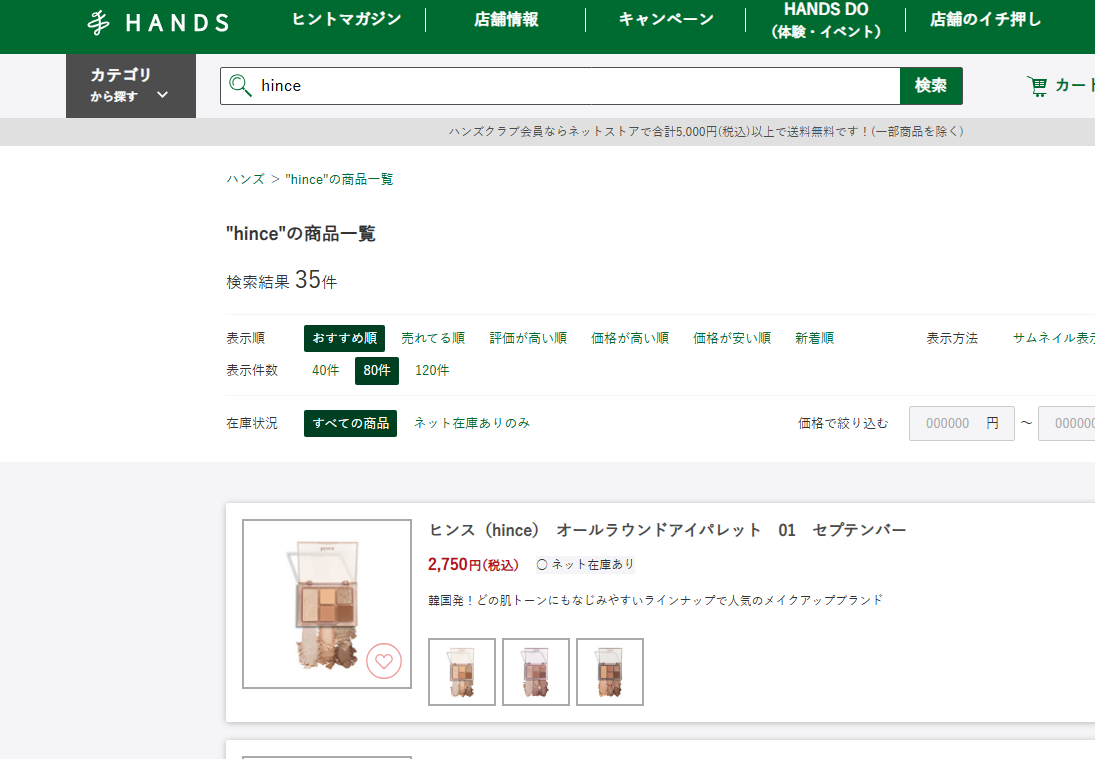Show 40件 per page
1095x759 pixels.
point(325,370)
